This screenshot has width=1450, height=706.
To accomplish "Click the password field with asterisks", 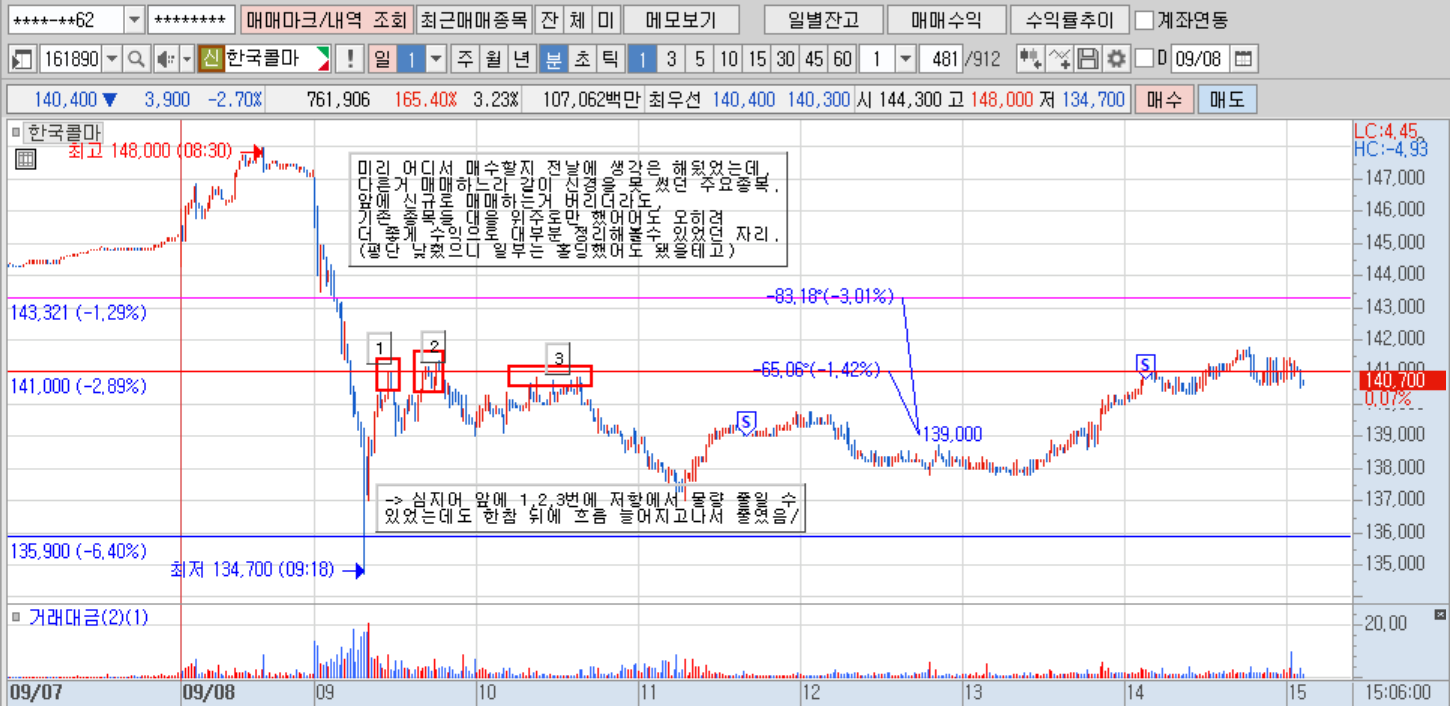I will (191, 19).
